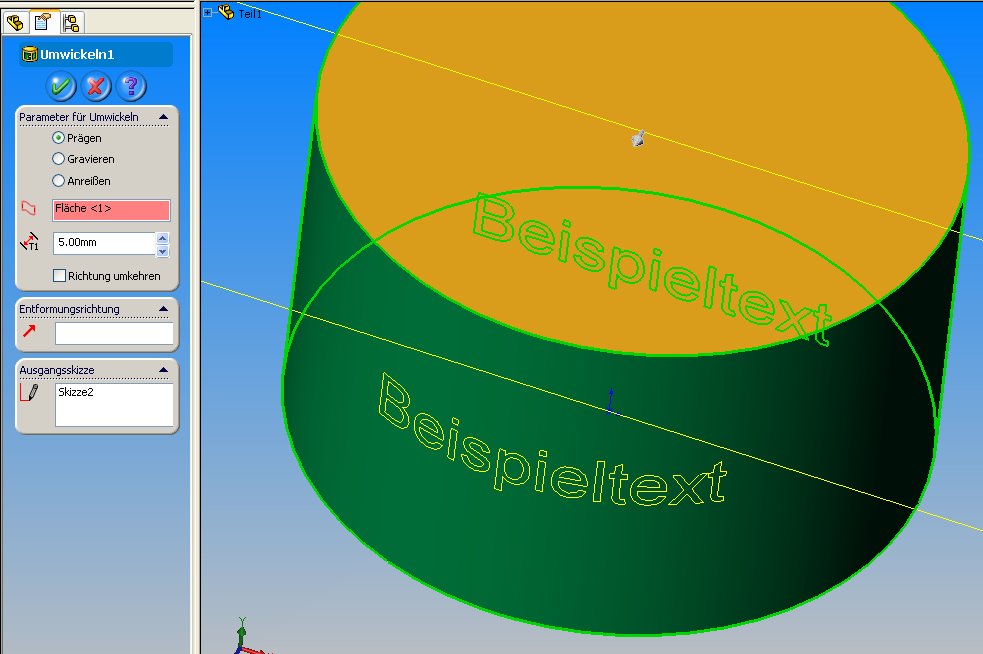
Task: Collapse the Ausgangsskizze section
Action: (x=164, y=369)
